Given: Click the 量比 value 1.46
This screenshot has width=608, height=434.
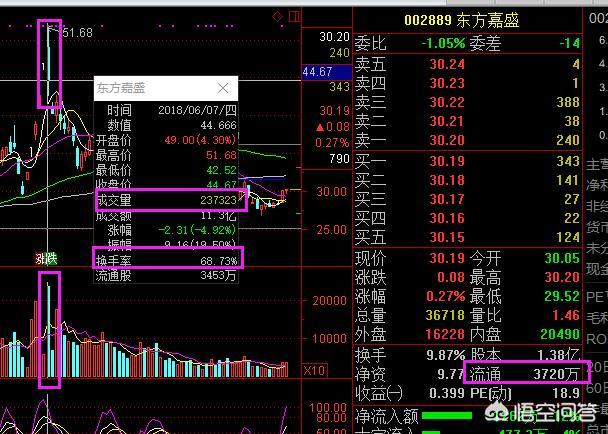Looking at the screenshot, I should pyautogui.click(x=566, y=315).
